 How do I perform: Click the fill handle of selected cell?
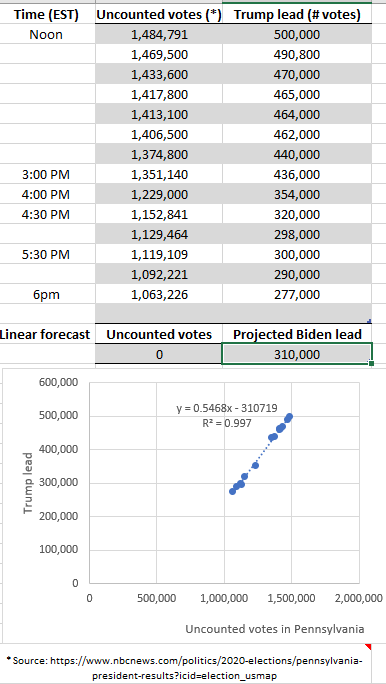pyautogui.click(x=371, y=363)
